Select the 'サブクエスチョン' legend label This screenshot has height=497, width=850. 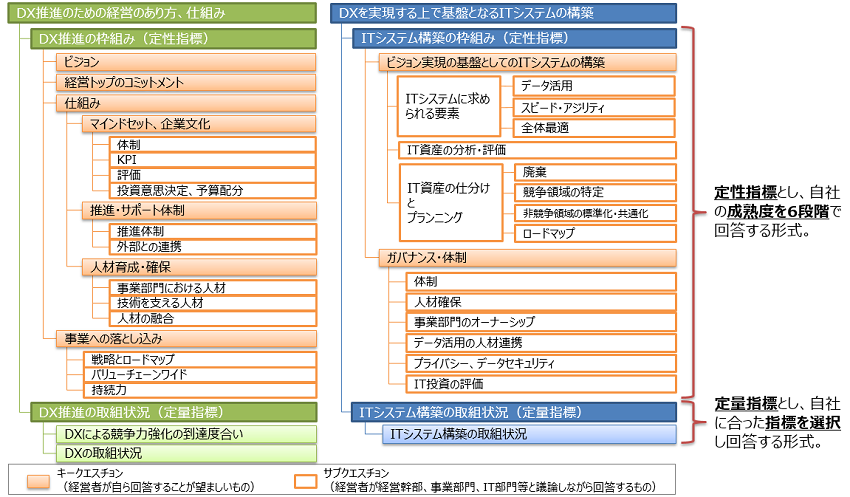356,473
